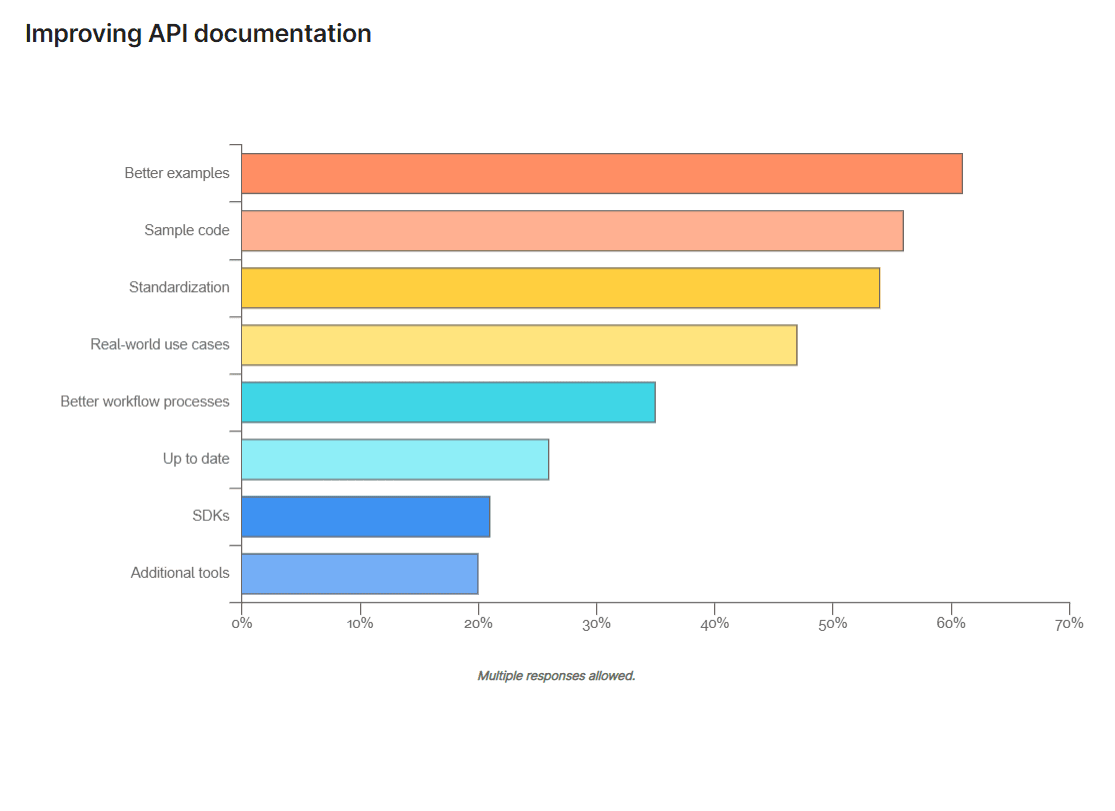Click the 'Better workflow processes' label
Image resolution: width=1115 pixels, height=811 pixels.
point(145,401)
